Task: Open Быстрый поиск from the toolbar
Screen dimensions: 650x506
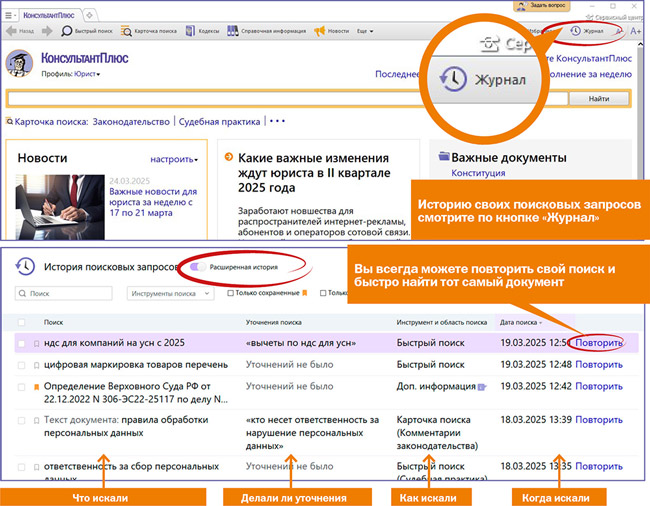Action: pos(87,31)
